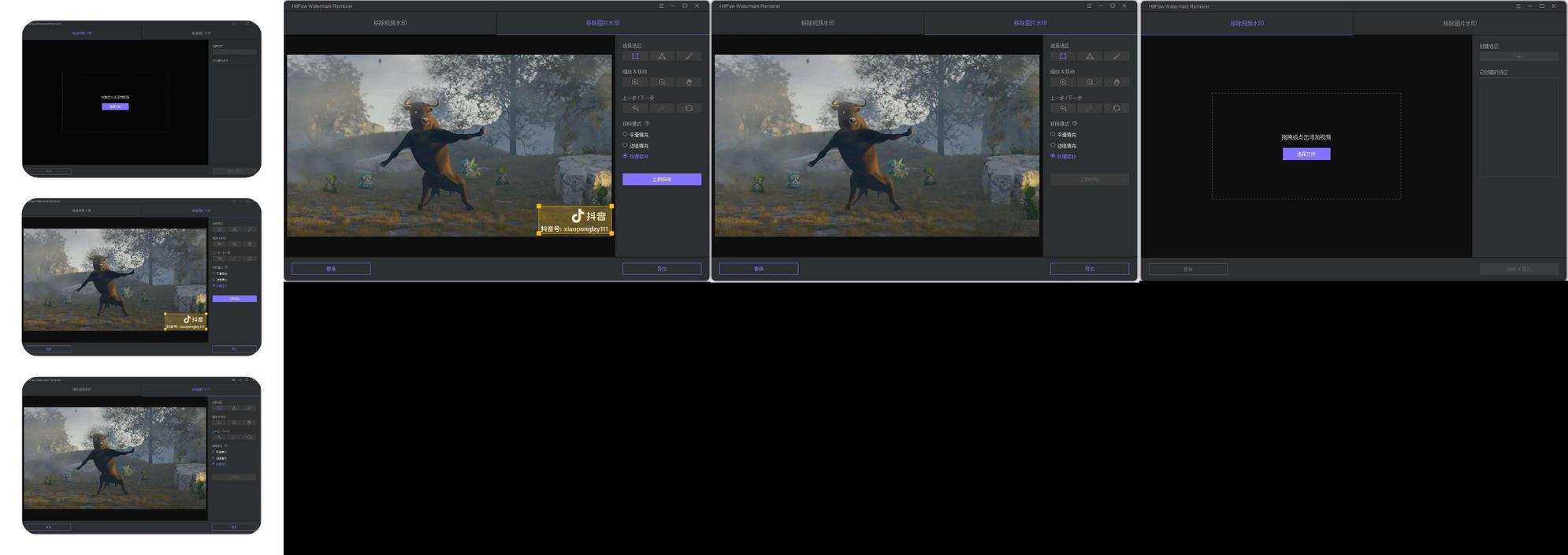Image resolution: width=1568 pixels, height=555 pixels.
Task: Select the polygon lasso tool beside the watermarked image
Action: pos(662,56)
